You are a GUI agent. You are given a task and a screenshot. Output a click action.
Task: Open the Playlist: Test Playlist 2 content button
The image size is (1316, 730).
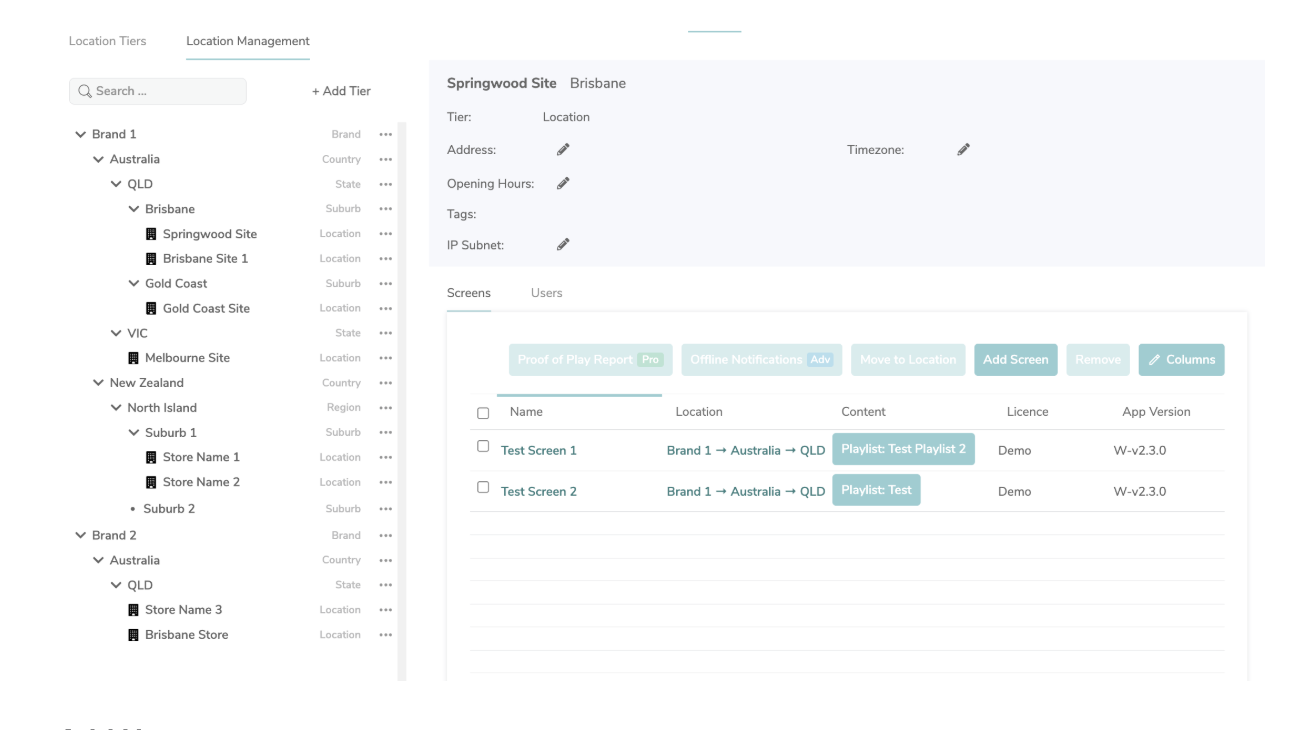click(904, 449)
